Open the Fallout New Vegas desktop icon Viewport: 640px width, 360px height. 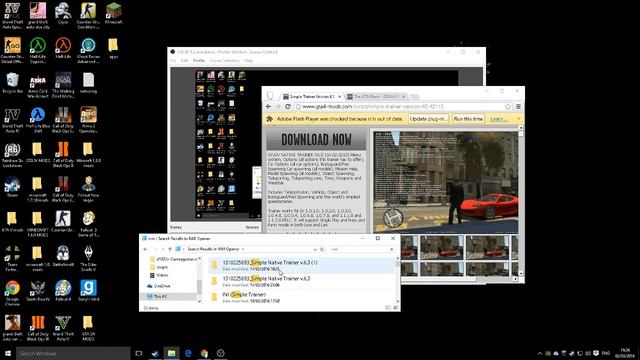tap(88, 189)
